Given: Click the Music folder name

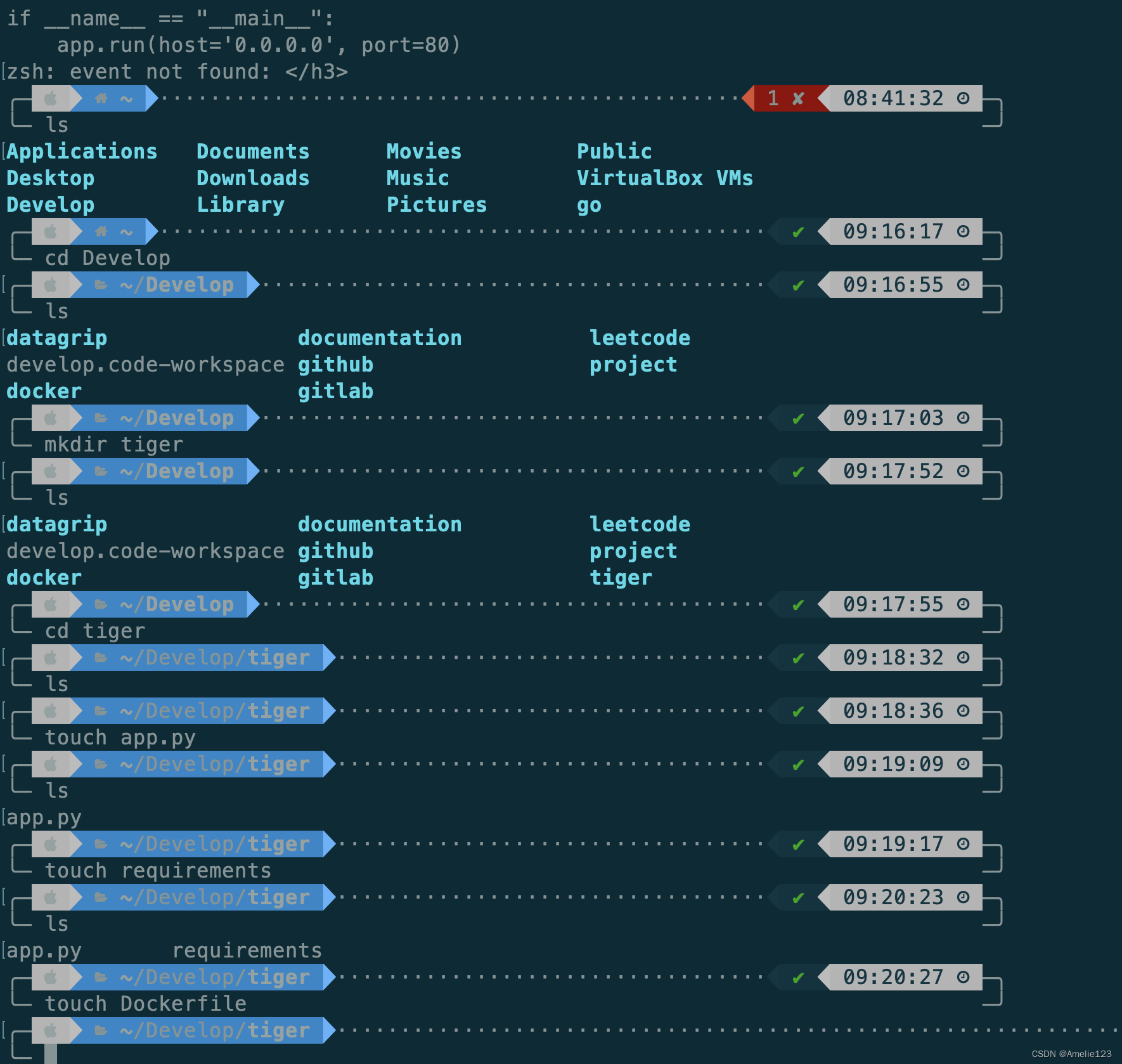Looking at the screenshot, I should click(x=418, y=178).
